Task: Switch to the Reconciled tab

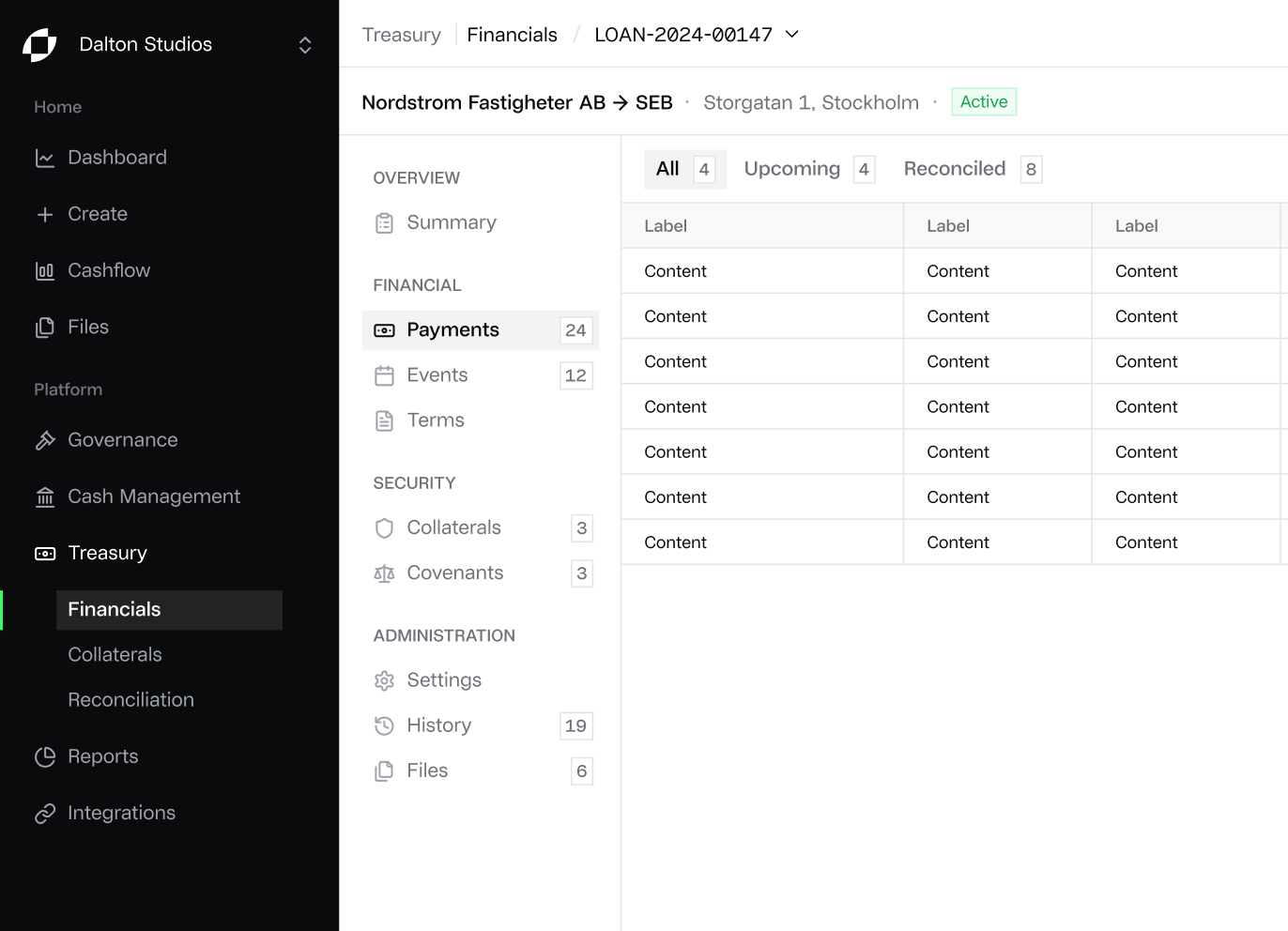Action: 973,169
